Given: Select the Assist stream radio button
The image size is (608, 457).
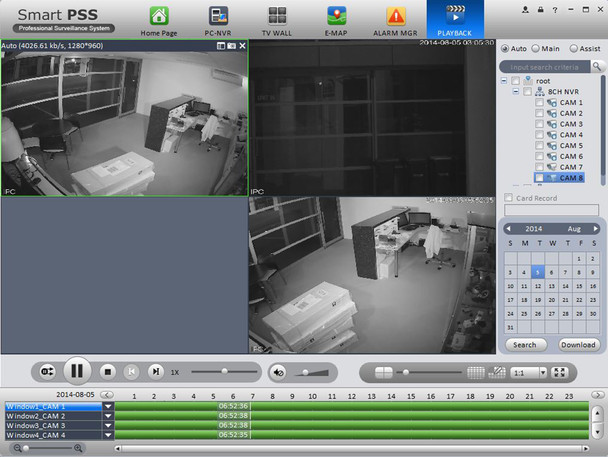Looking at the screenshot, I should pyautogui.click(x=573, y=49).
